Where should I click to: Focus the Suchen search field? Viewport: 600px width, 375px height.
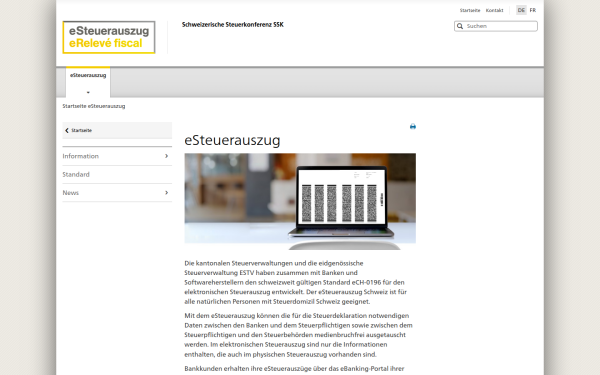point(496,26)
